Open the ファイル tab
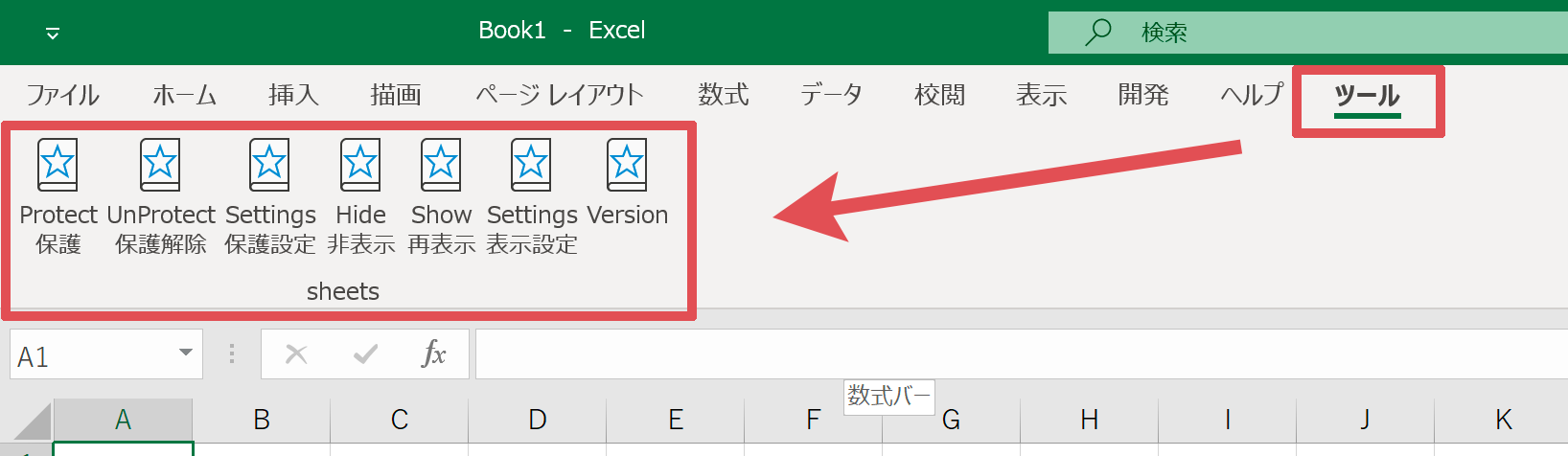 pyautogui.click(x=62, y=95)
